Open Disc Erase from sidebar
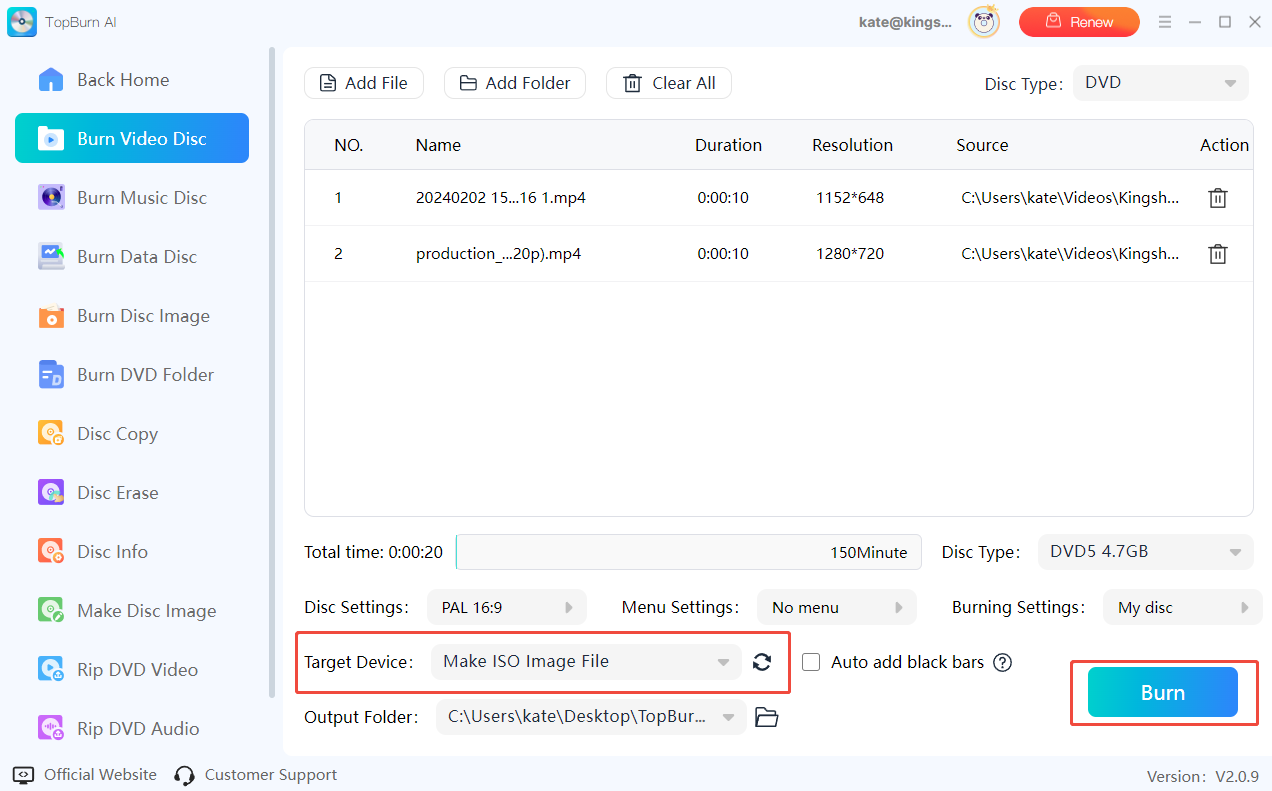This screenshot has width=1272, height=791. (118, 493)
